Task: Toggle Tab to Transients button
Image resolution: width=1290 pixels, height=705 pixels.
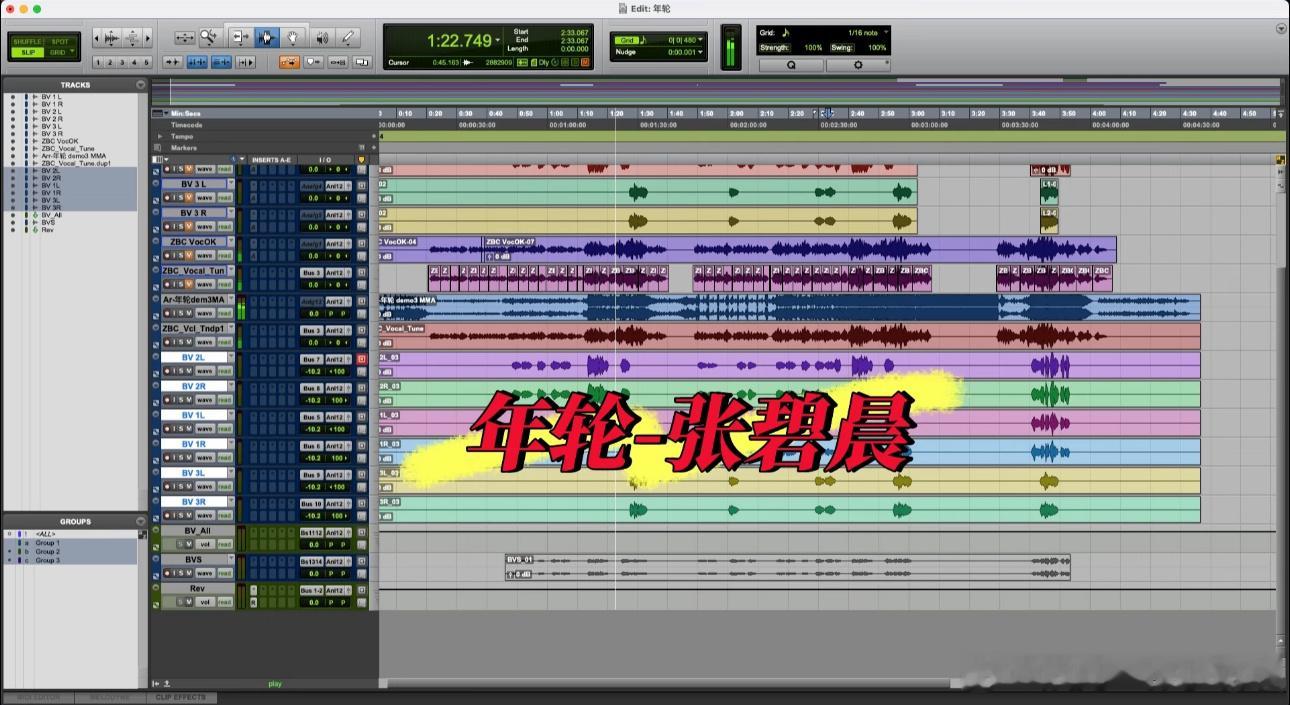Action: [x=172, y=62]
